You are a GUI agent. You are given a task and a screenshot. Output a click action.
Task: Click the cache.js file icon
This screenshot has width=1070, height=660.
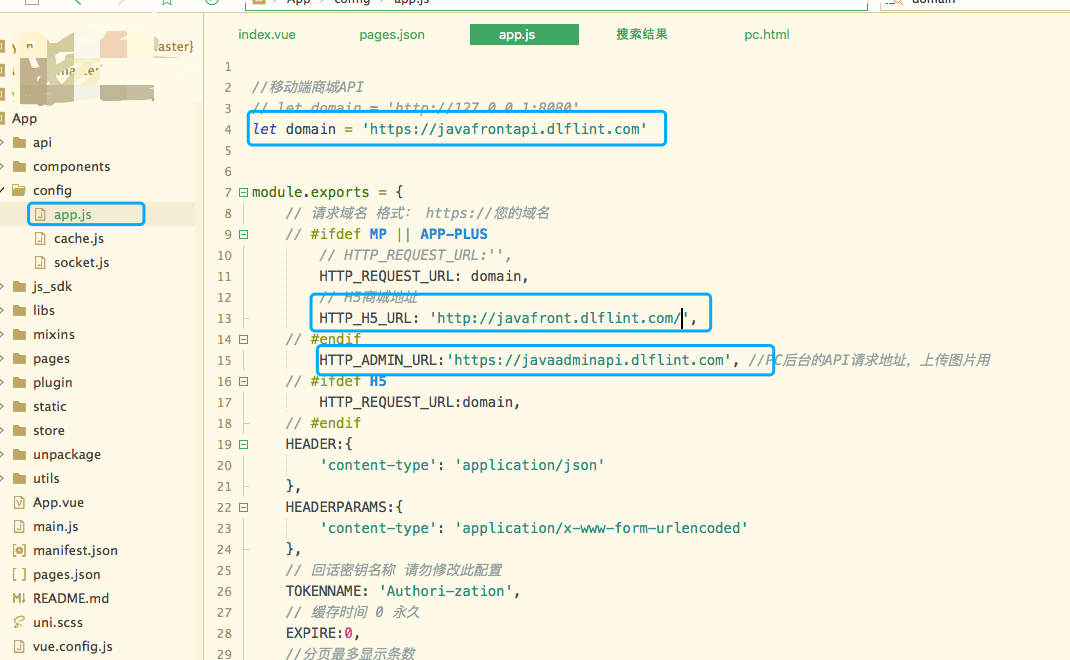point(41,238)
